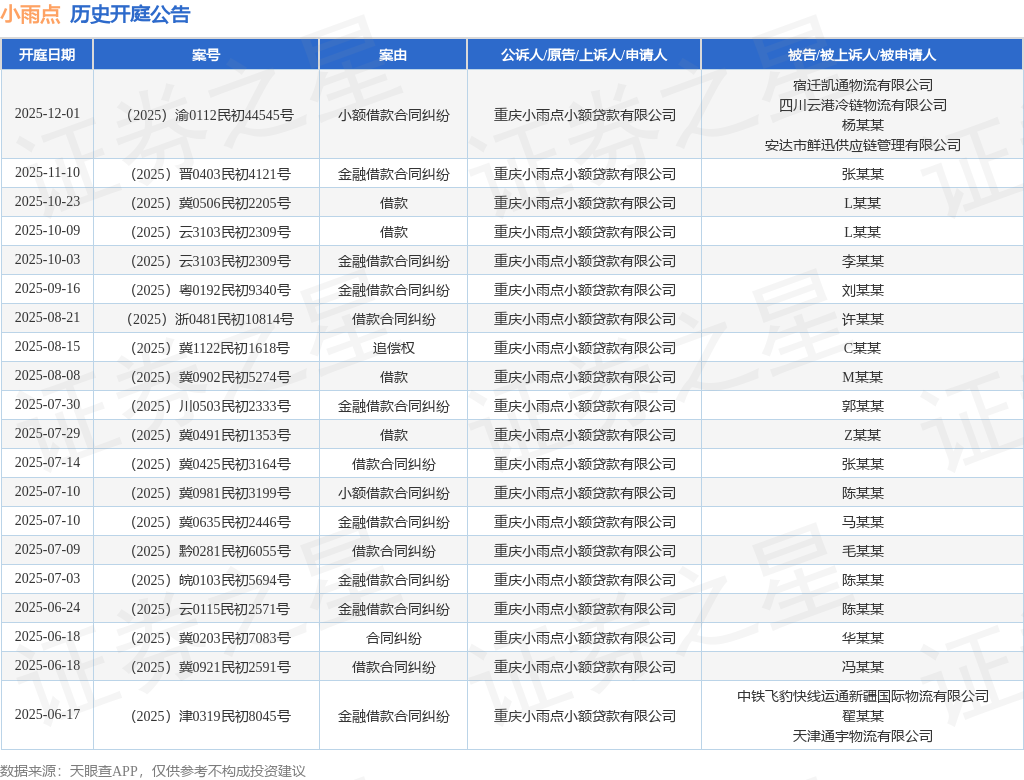Click defendant 四川云港冷链物流有限公司
The image size is (1024, 780).
[x=863, y=105]
